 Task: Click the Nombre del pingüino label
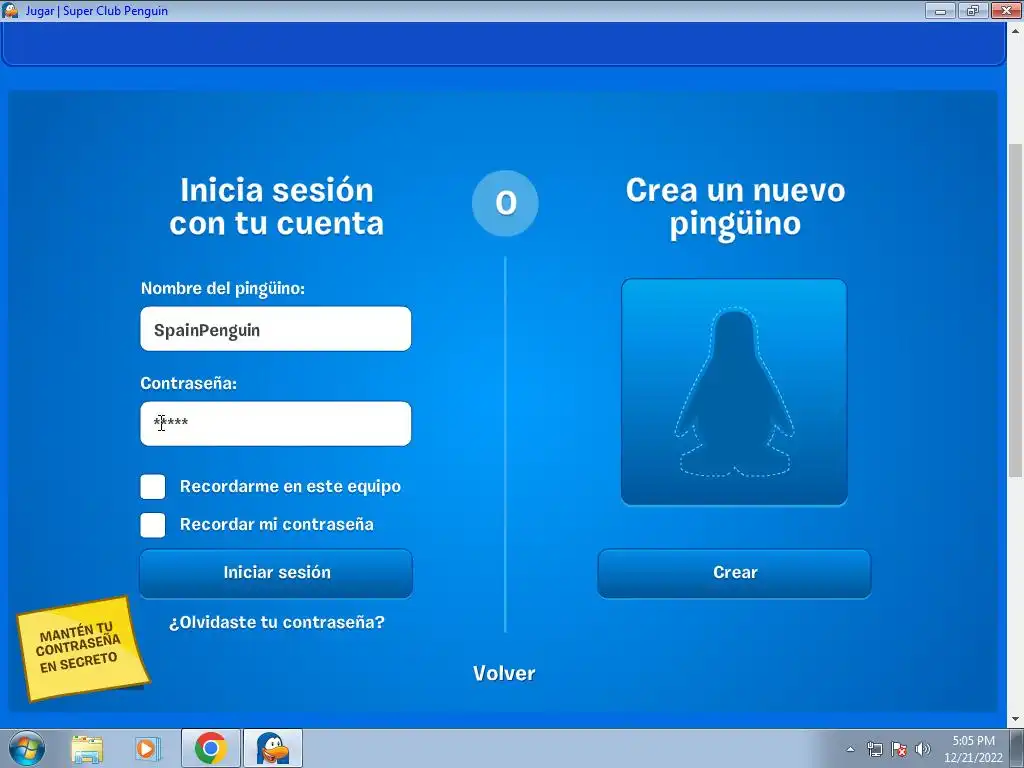(223, 288)
